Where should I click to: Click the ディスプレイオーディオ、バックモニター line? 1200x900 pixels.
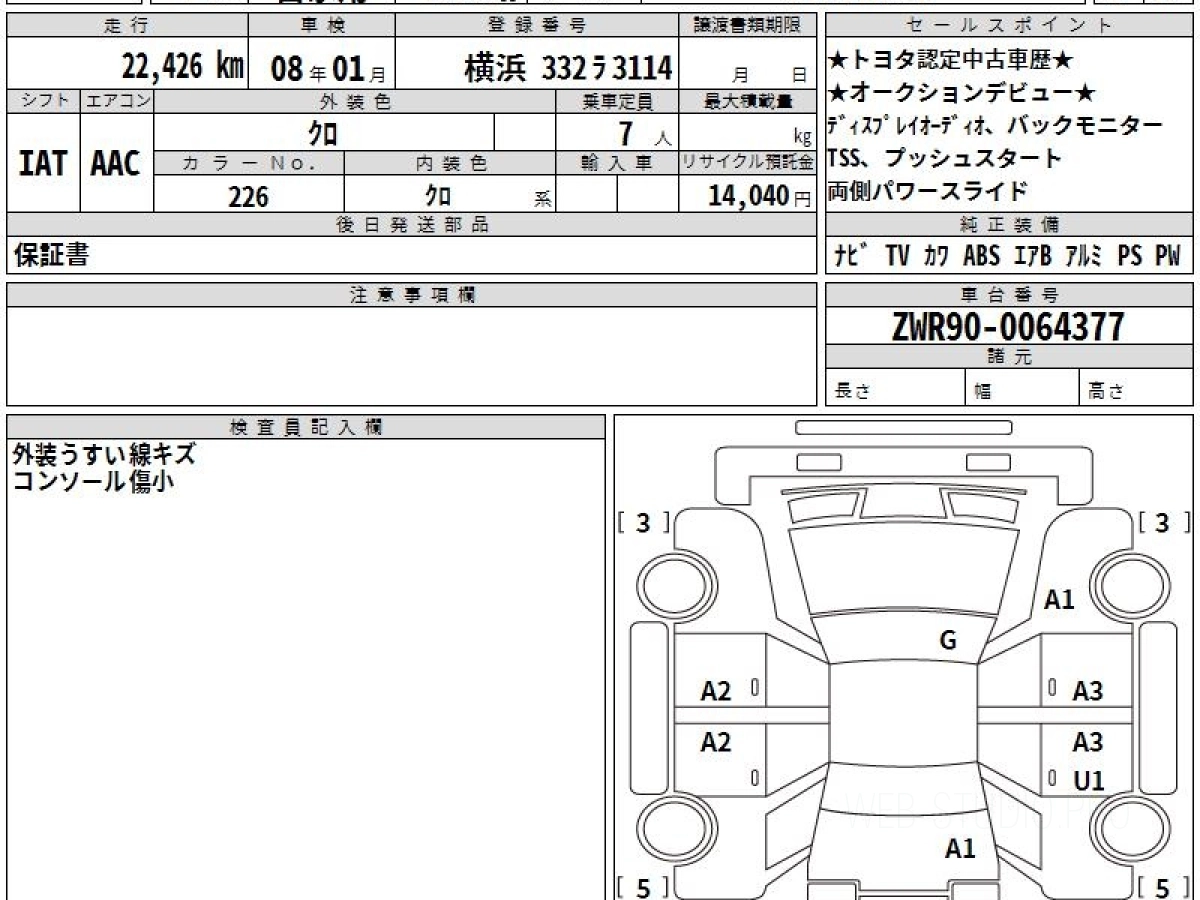[x=995, y=126]
